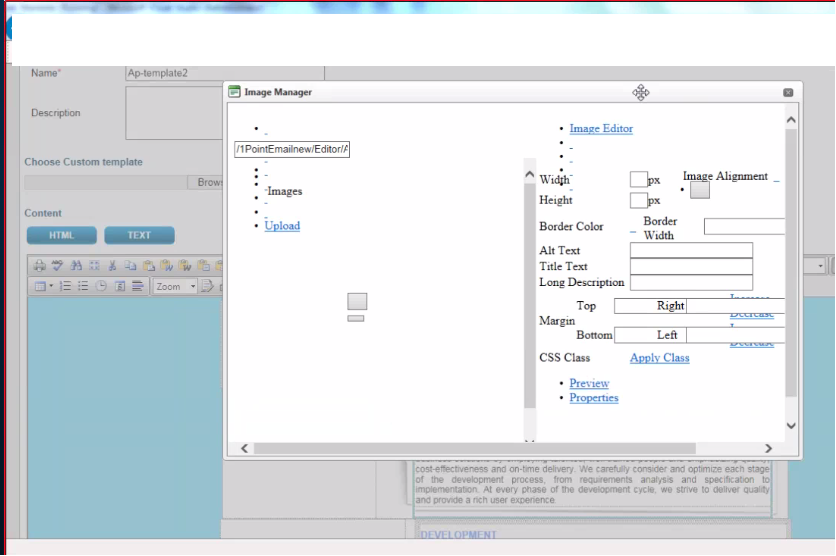Focus the Name field containing Ap-template2
The width and height of the screenshot is (836, 556).
coord(224,73)
